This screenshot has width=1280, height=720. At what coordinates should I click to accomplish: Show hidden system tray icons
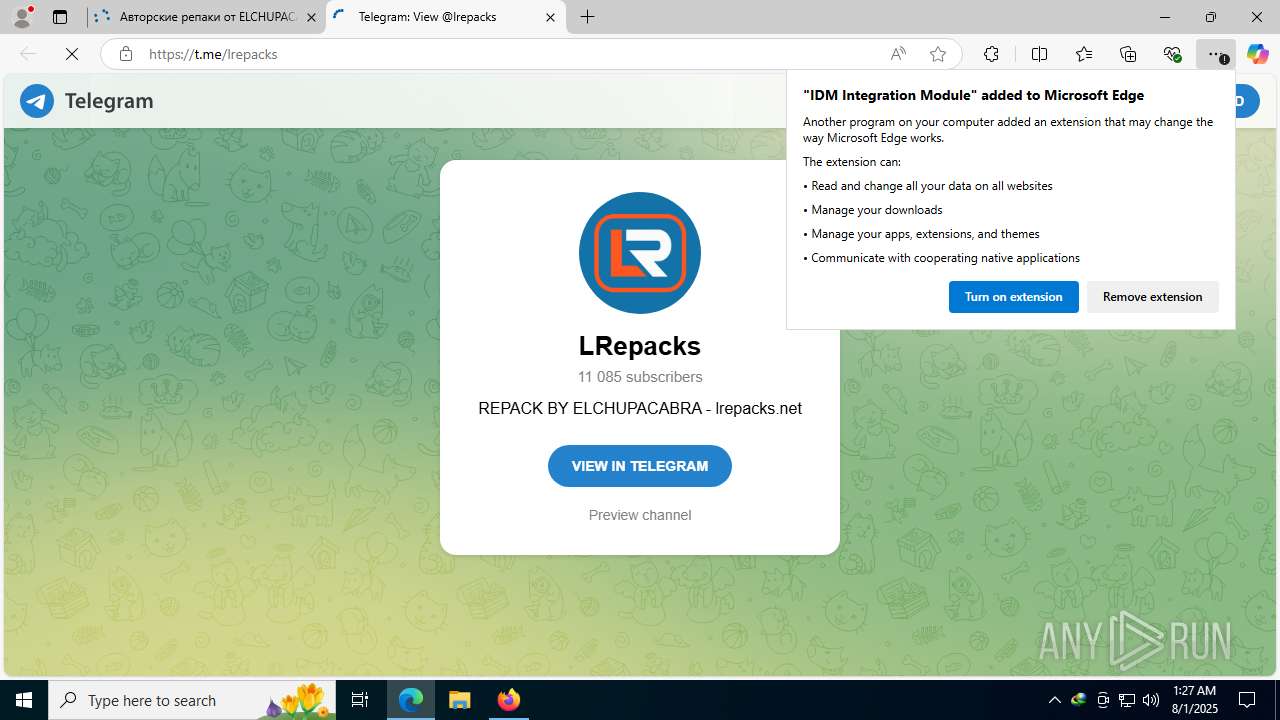pyautogui.click(x=1054, y=700)
